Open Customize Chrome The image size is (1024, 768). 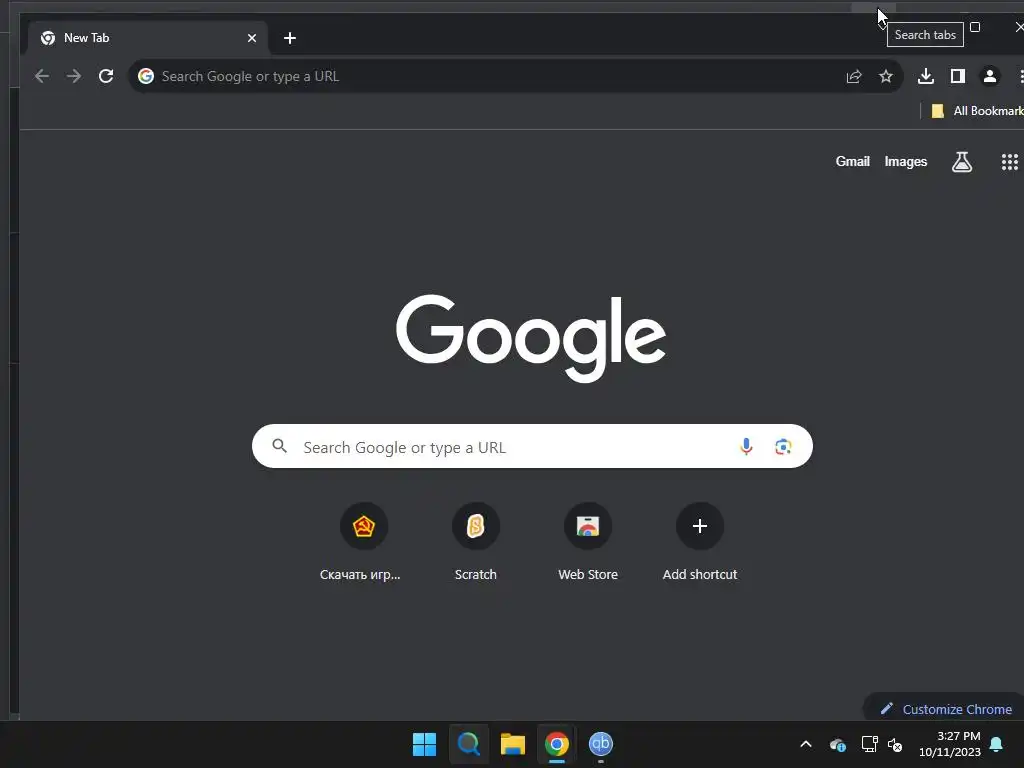click(x=946, y=709)
